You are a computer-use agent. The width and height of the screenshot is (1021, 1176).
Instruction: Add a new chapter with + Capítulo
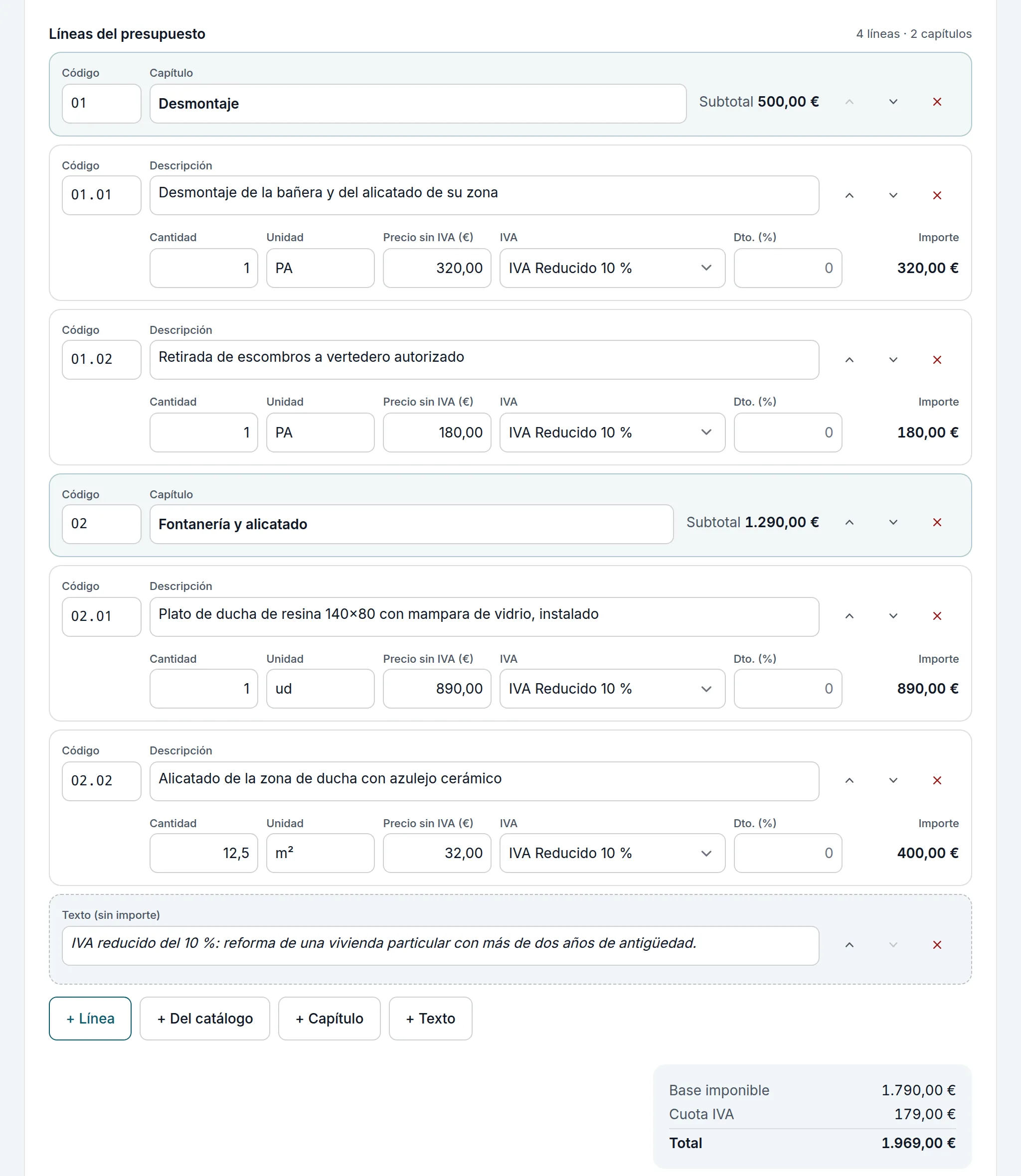coord(329,1018)
